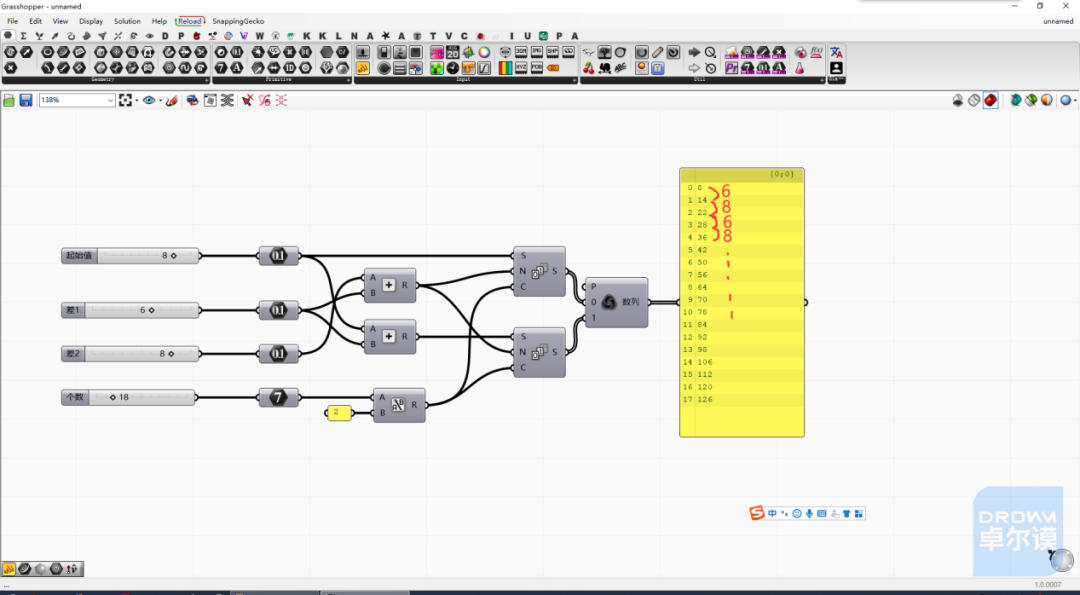The width and height of the screenshot is (1080, 595).
Task: Expand the preview eye dropdown arrow
Action: point(160,101)
